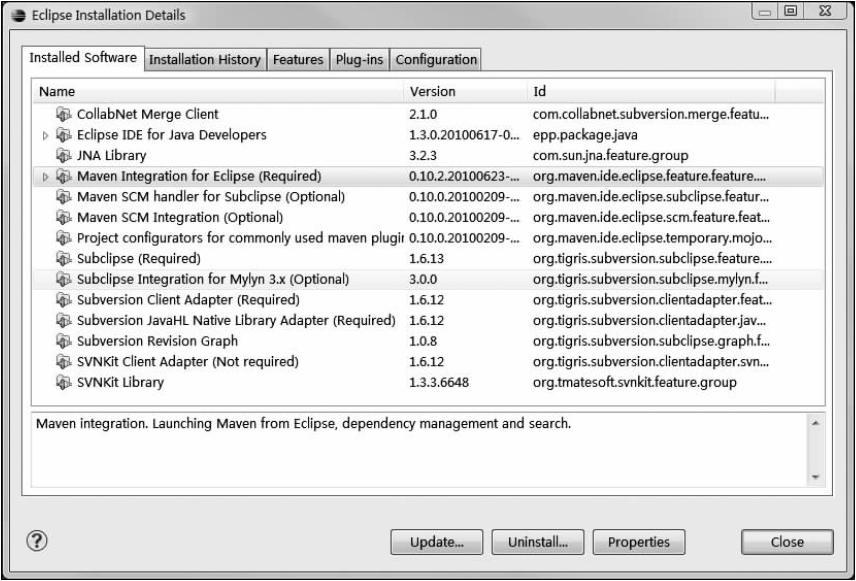
Task: Click the SVNKit Library feature icon
Action: [65, 382]
